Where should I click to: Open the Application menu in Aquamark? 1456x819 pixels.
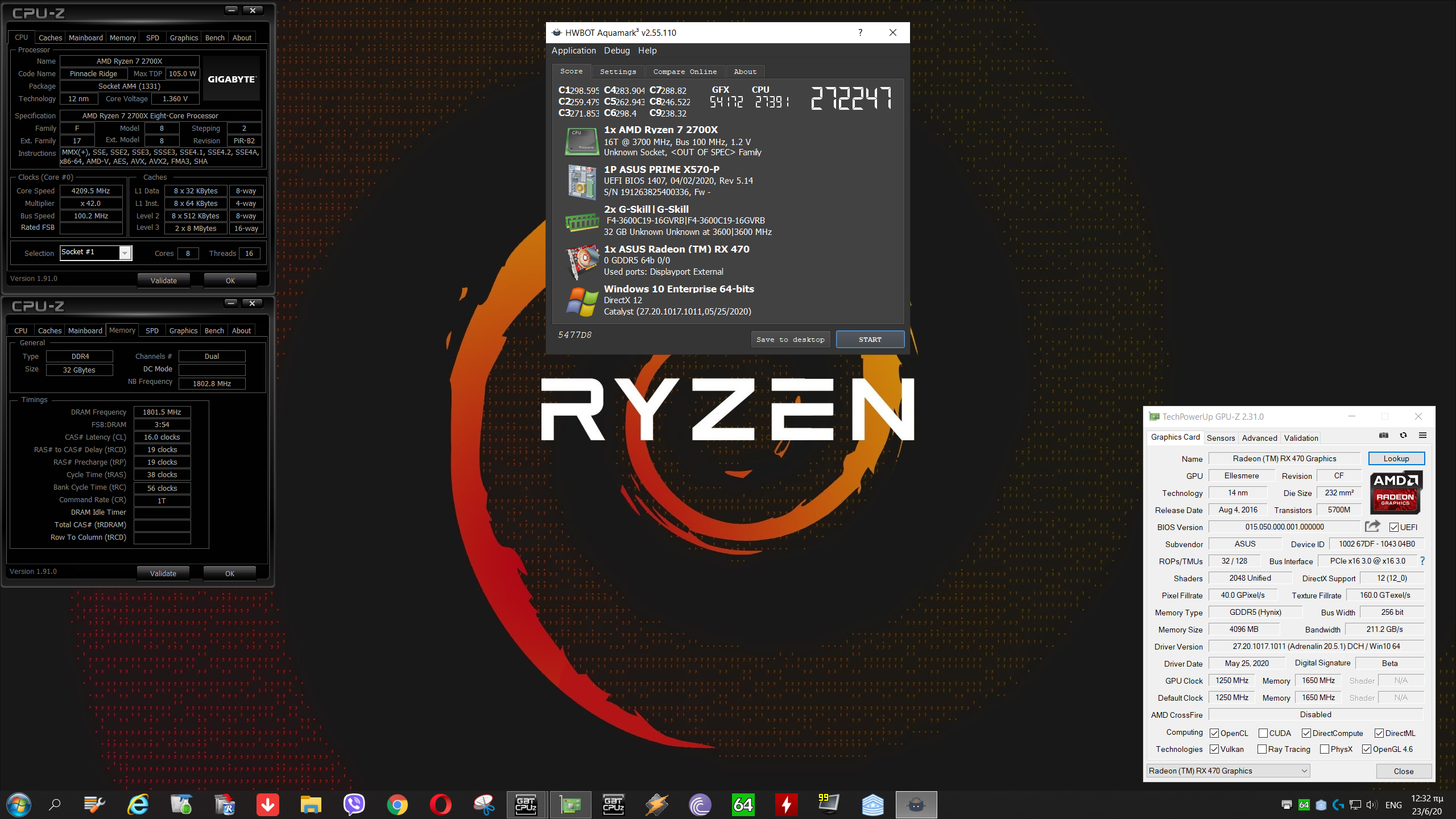click(573, 51)
